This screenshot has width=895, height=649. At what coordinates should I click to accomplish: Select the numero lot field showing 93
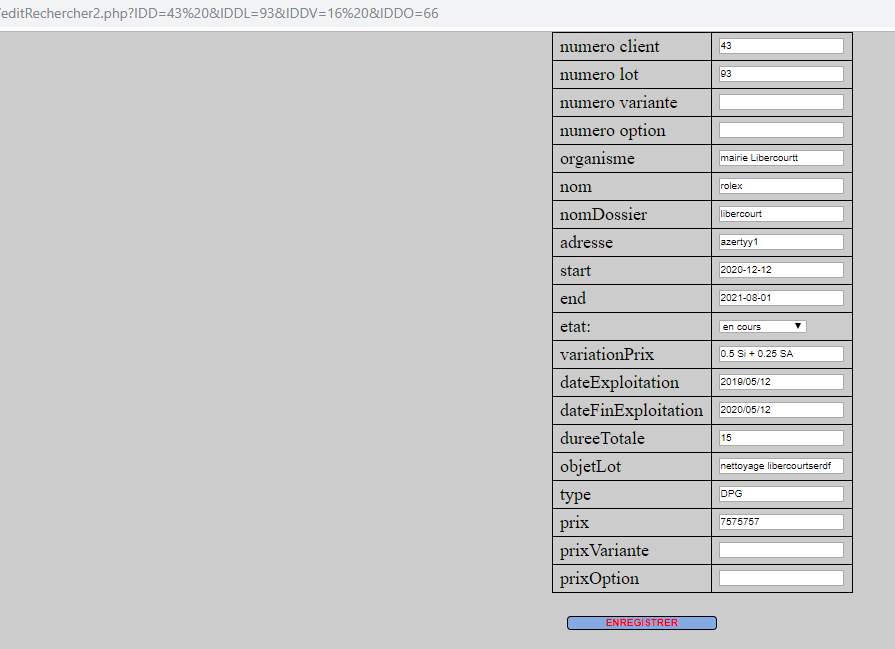(780, 73)
